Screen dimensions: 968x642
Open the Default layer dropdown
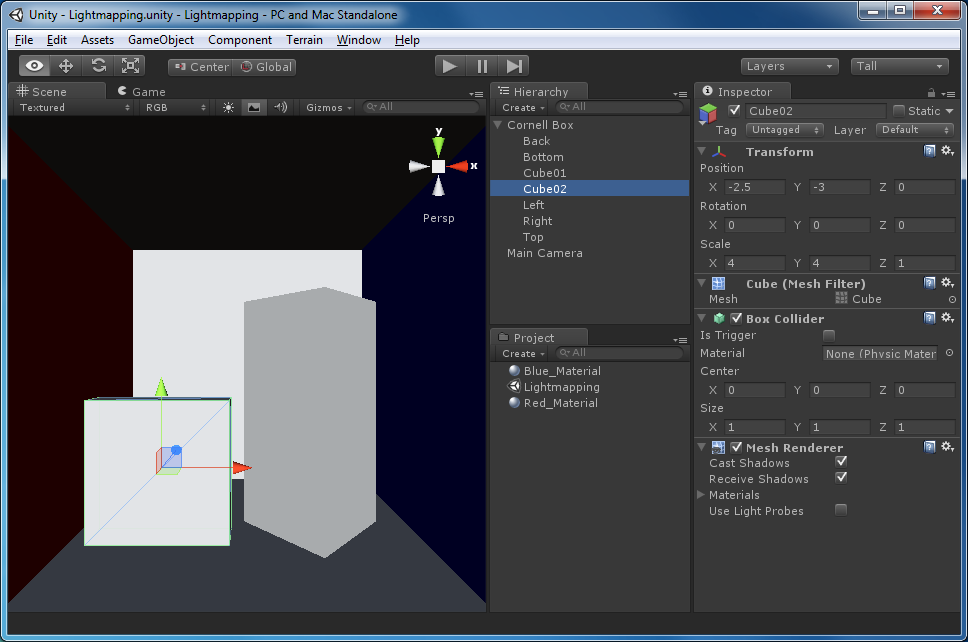point(915,130)
